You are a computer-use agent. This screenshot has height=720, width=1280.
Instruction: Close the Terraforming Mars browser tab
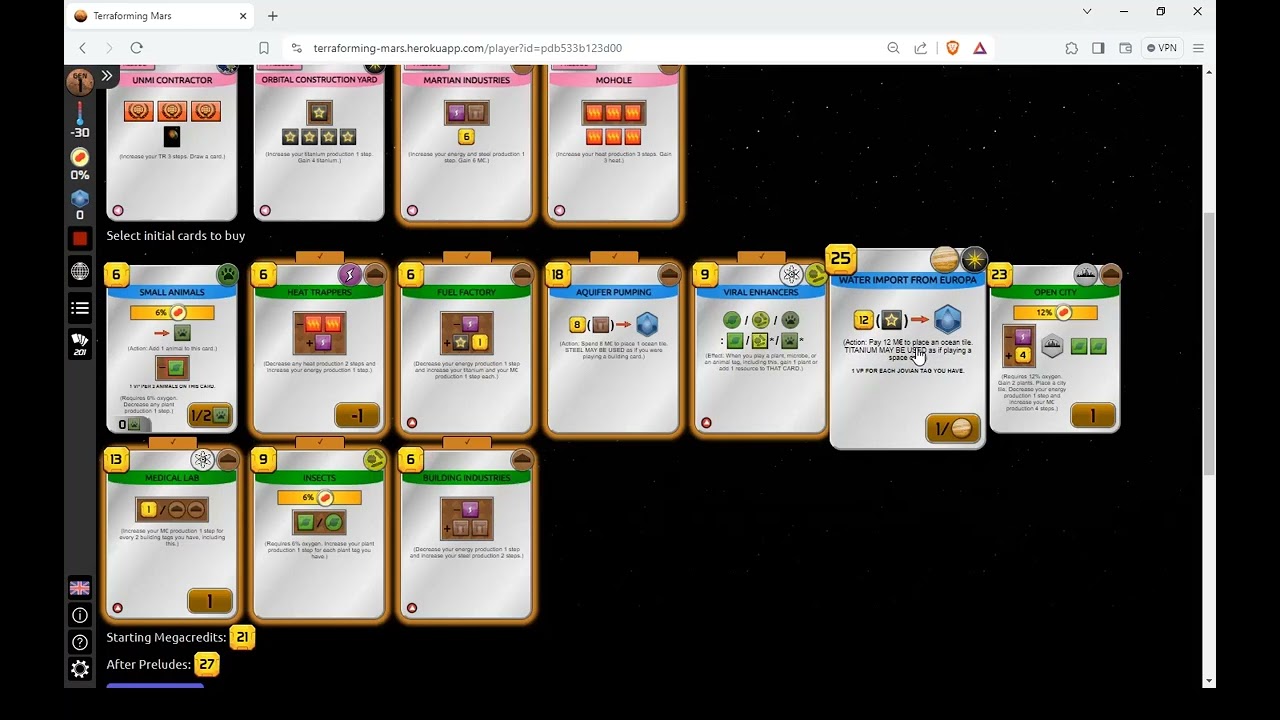[x=243, y=16]
